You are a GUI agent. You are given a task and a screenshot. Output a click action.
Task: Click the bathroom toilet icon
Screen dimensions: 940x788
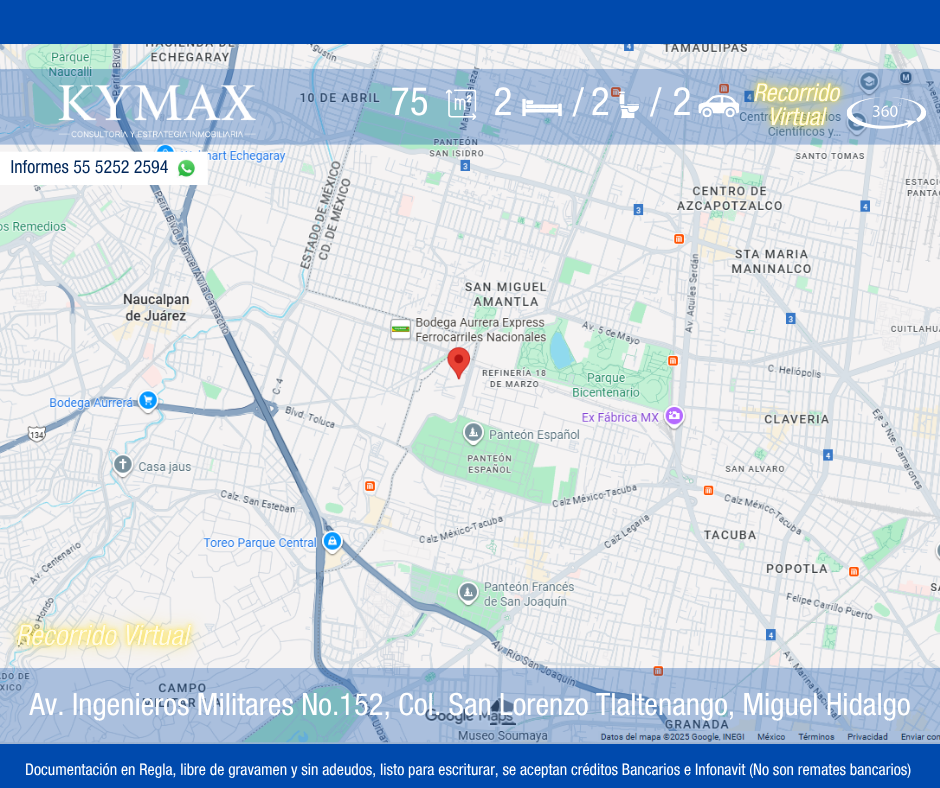click(629, 104)
